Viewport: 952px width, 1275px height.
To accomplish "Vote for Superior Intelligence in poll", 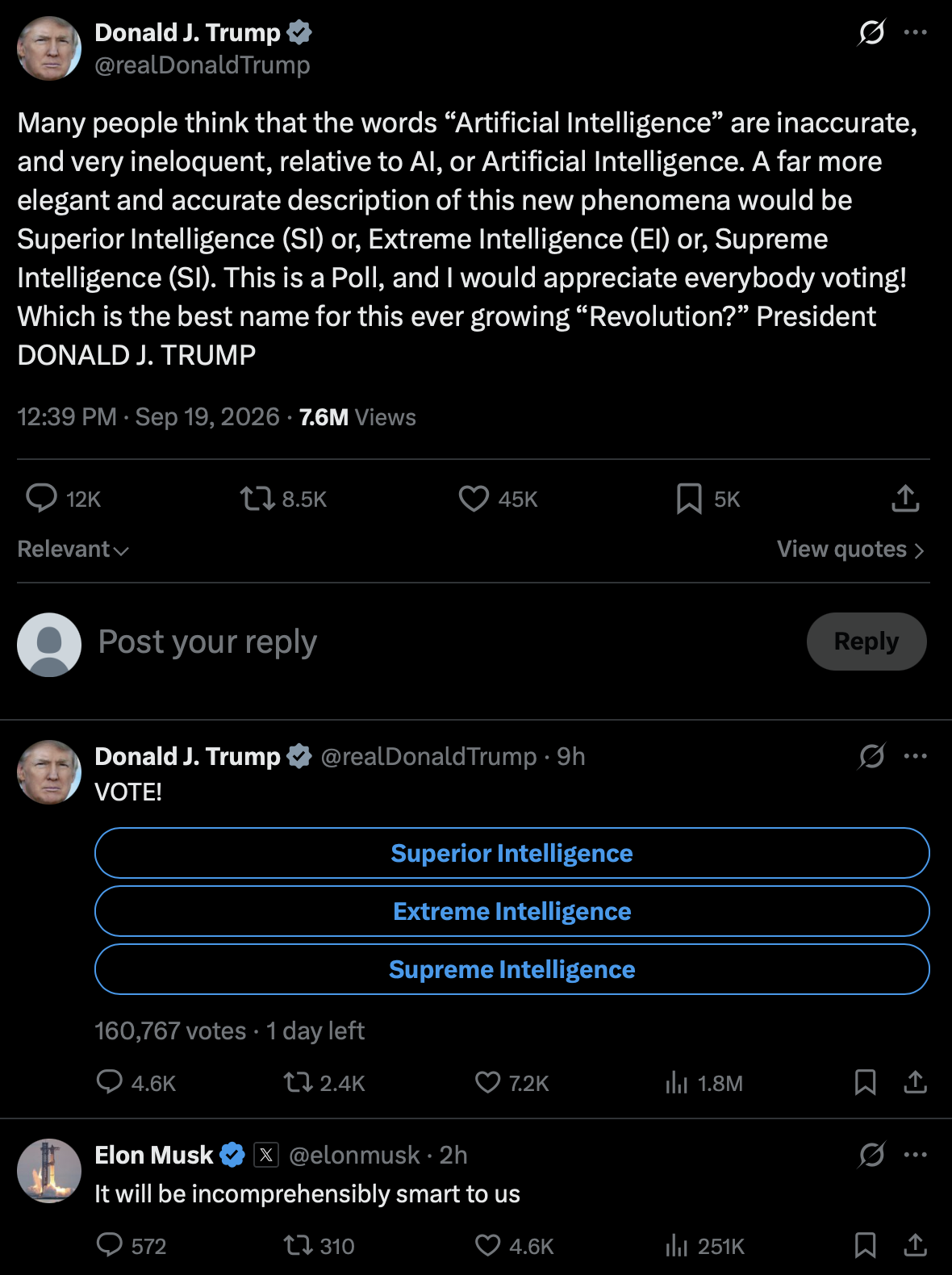I will click(x=511, y=853).
